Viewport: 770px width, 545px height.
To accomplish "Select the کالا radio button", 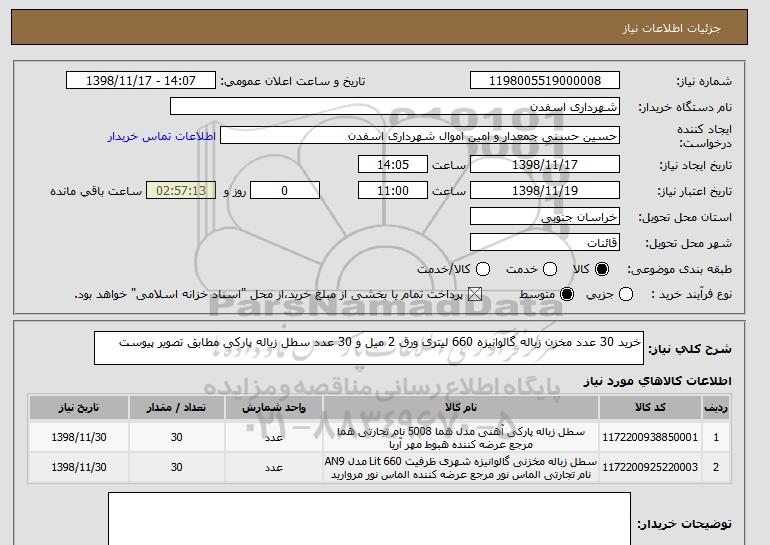I will 602,269.
